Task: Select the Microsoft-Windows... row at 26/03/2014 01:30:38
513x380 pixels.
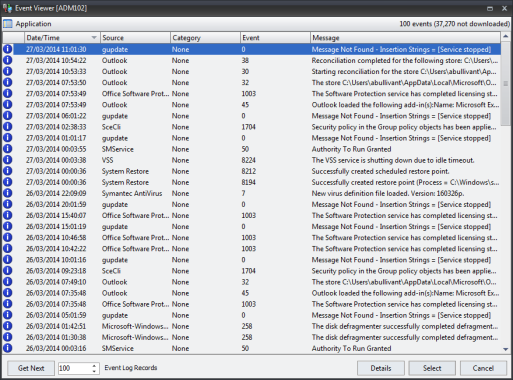Action: pyautogui.click(x=251, y=337)
